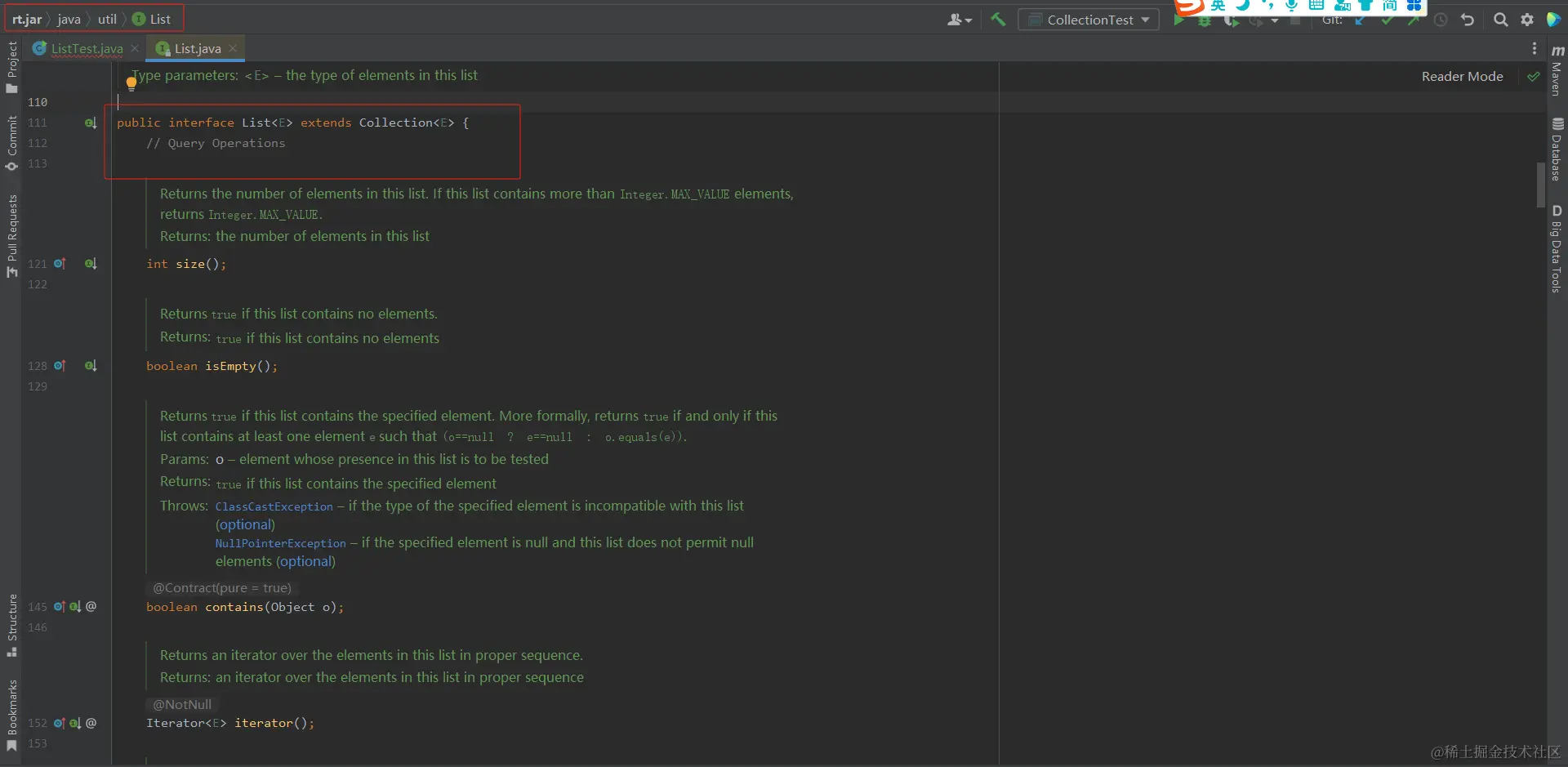Debug CollectionTest with the bug icon
Viewport: 1568px width, 767px height.
tap(1205, 21)
